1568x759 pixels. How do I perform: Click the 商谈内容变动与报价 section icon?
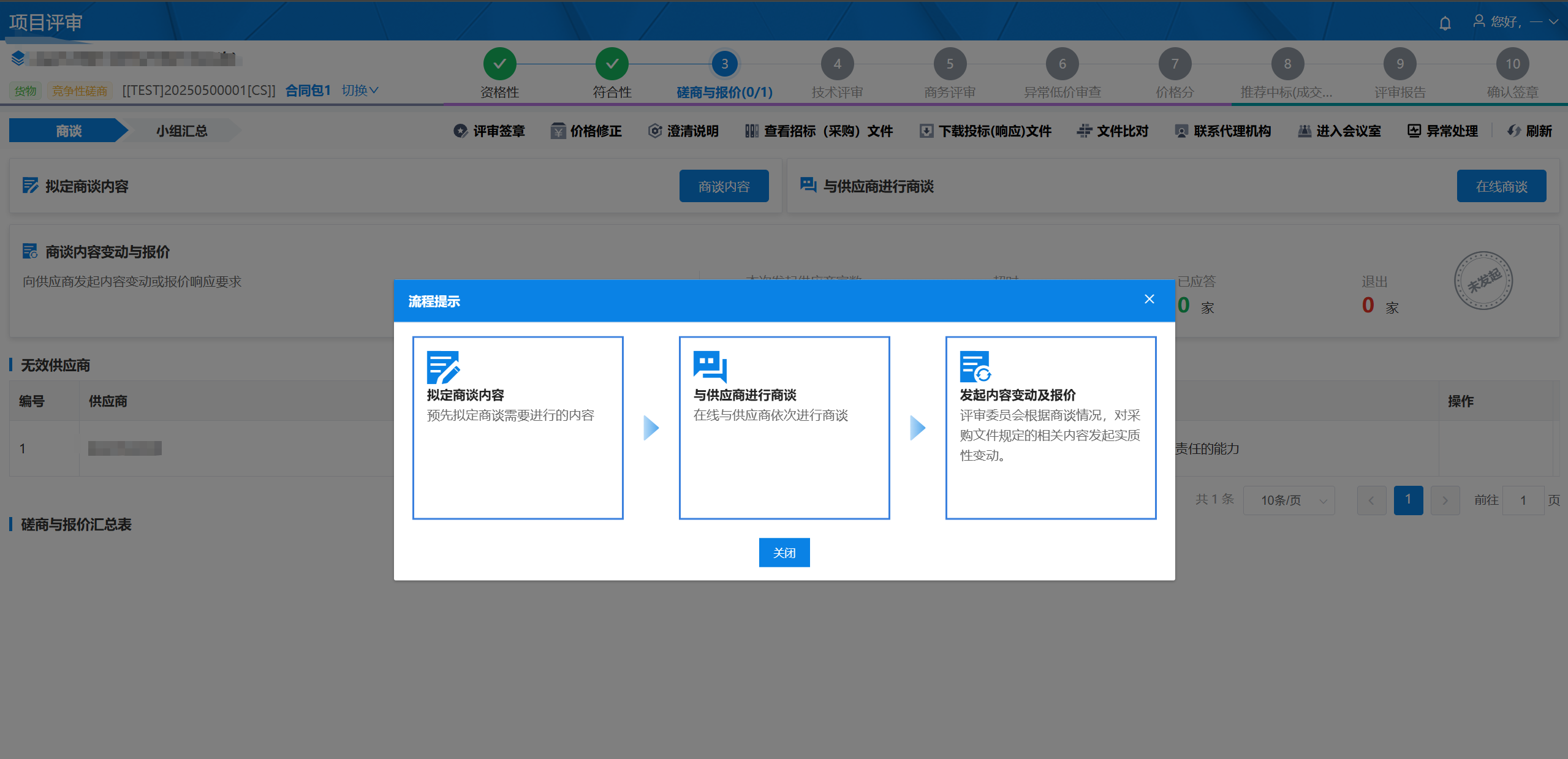click(30, 251)
